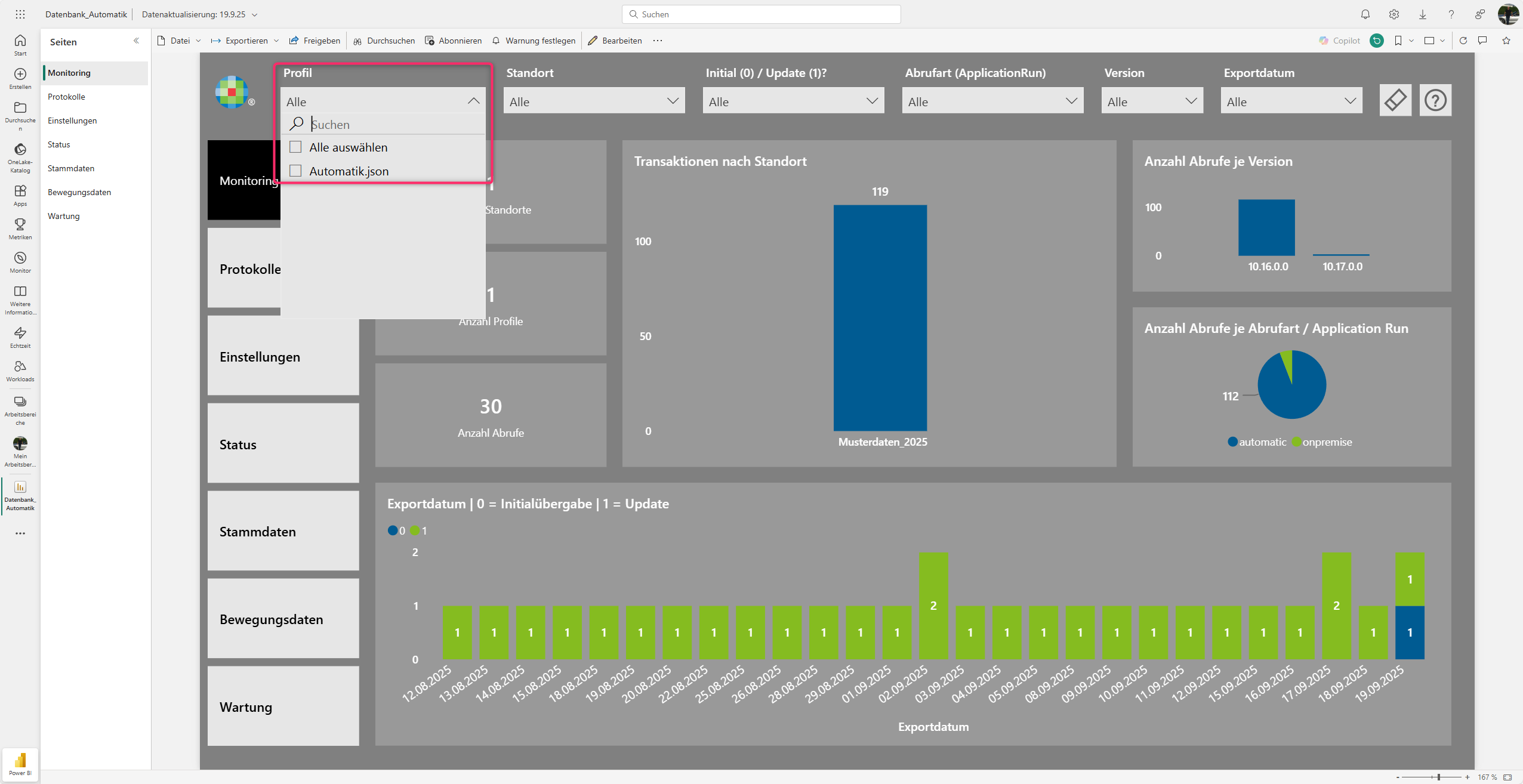This screenshot has width=1523, height=784.
Task: Open the Exportieren menu
Action: [x=245, y=41]
